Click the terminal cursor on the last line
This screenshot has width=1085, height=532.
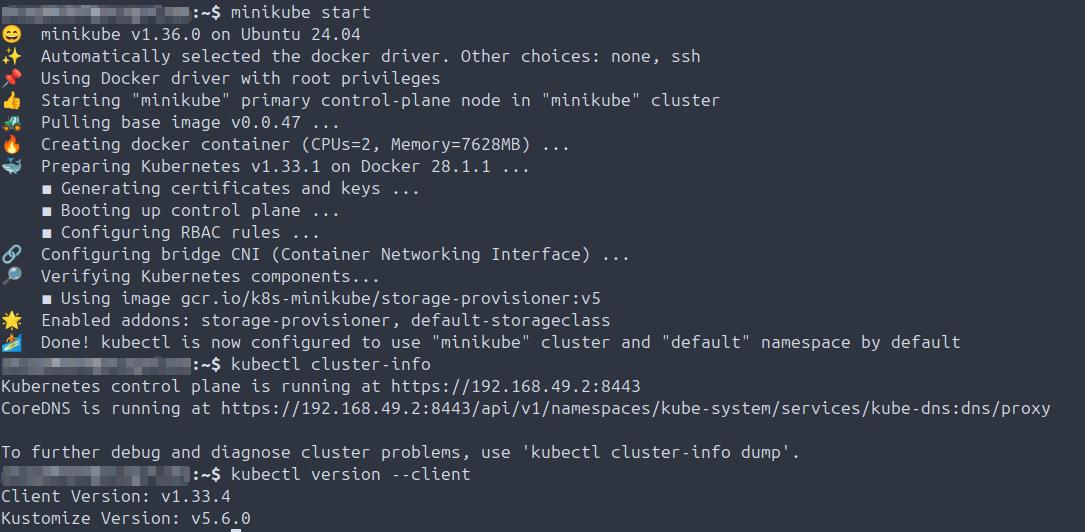236,529
